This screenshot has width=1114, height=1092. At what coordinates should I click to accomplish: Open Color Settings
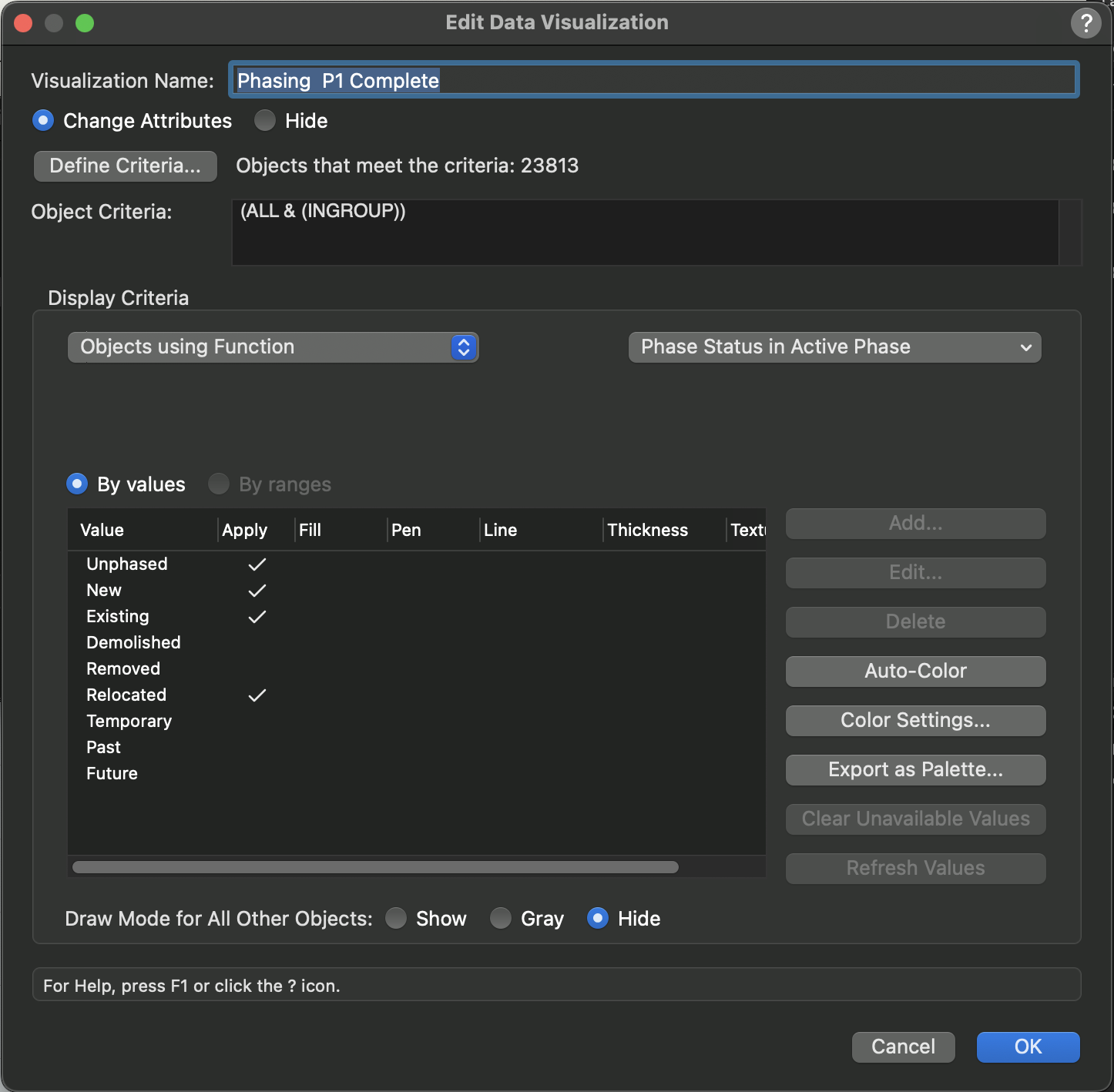tap(916, 721)
